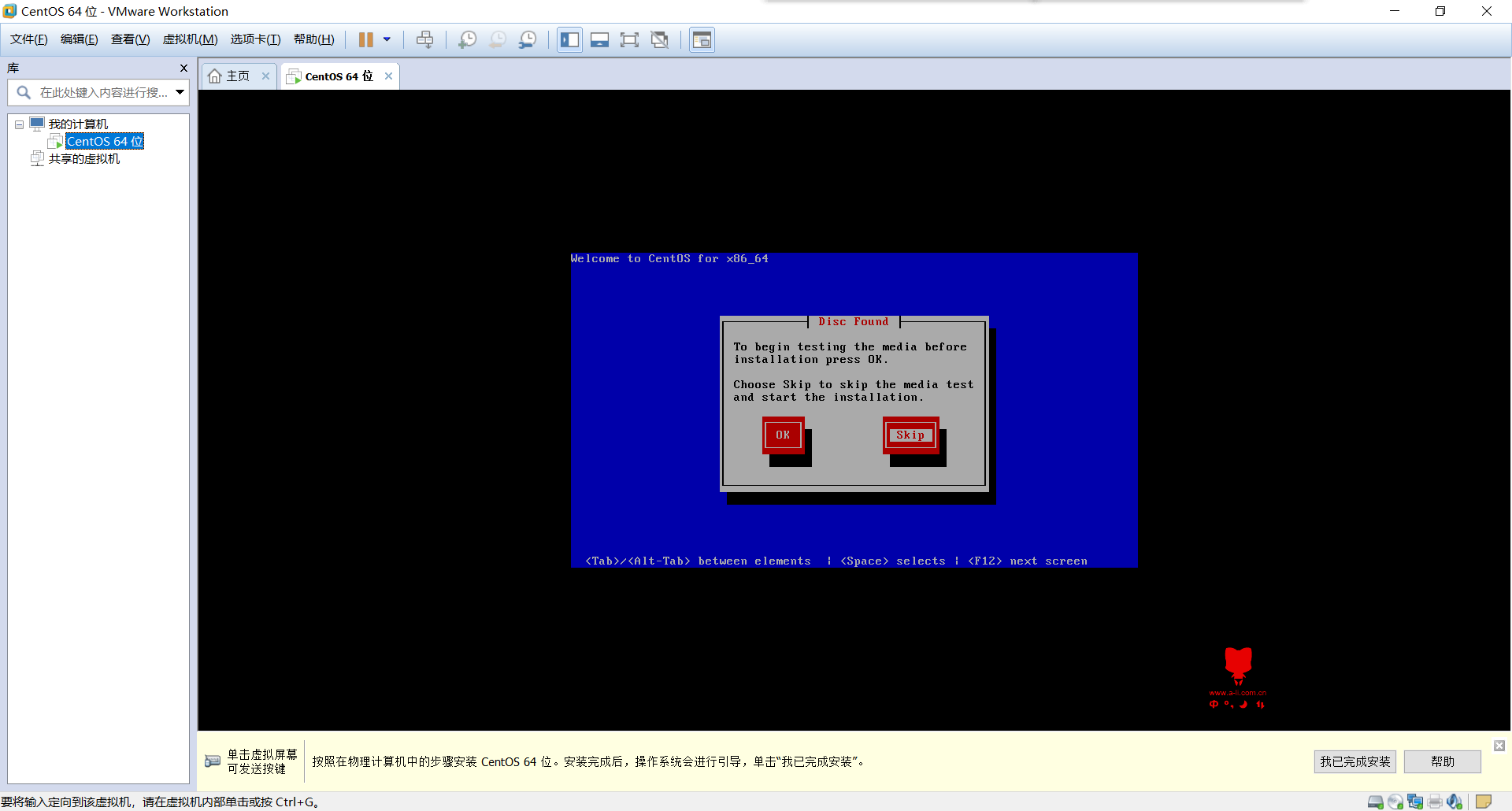Click Skip to skip the media test
Viewport: 1512px width, 811px height.
(910, 435)
